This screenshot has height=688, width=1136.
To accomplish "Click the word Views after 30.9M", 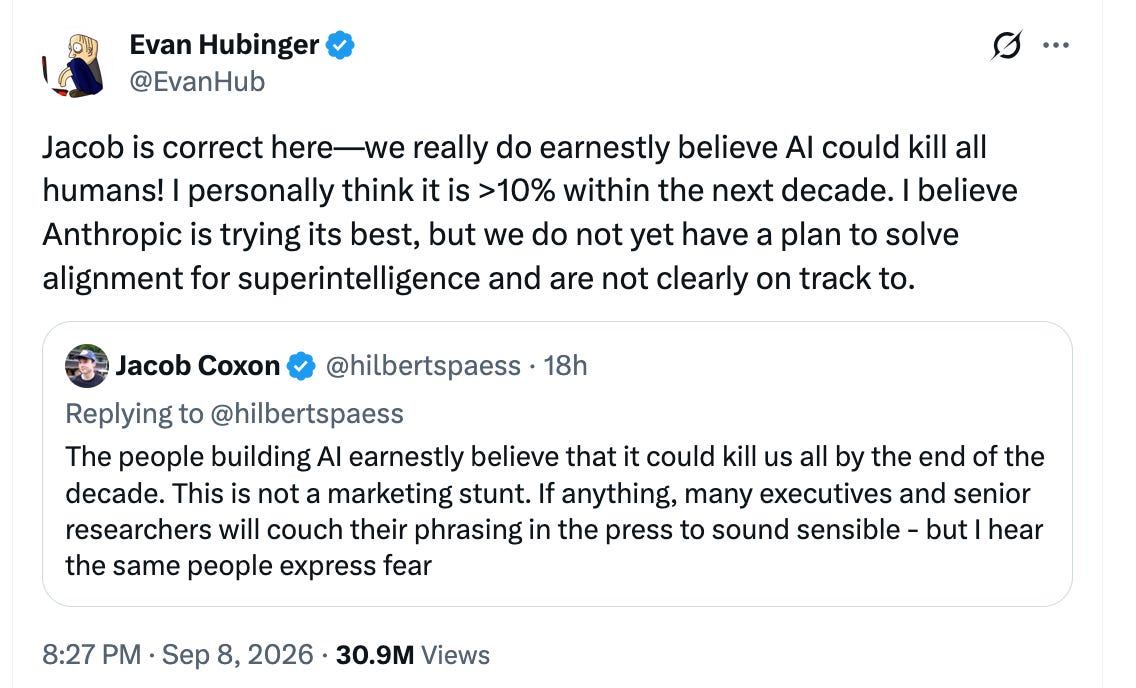I will [456, 655].
